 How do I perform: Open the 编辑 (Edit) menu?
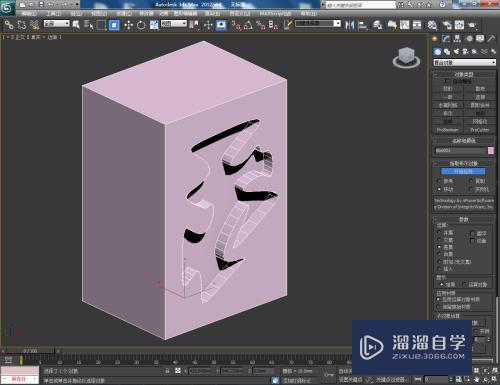click(x=29, y=14)
